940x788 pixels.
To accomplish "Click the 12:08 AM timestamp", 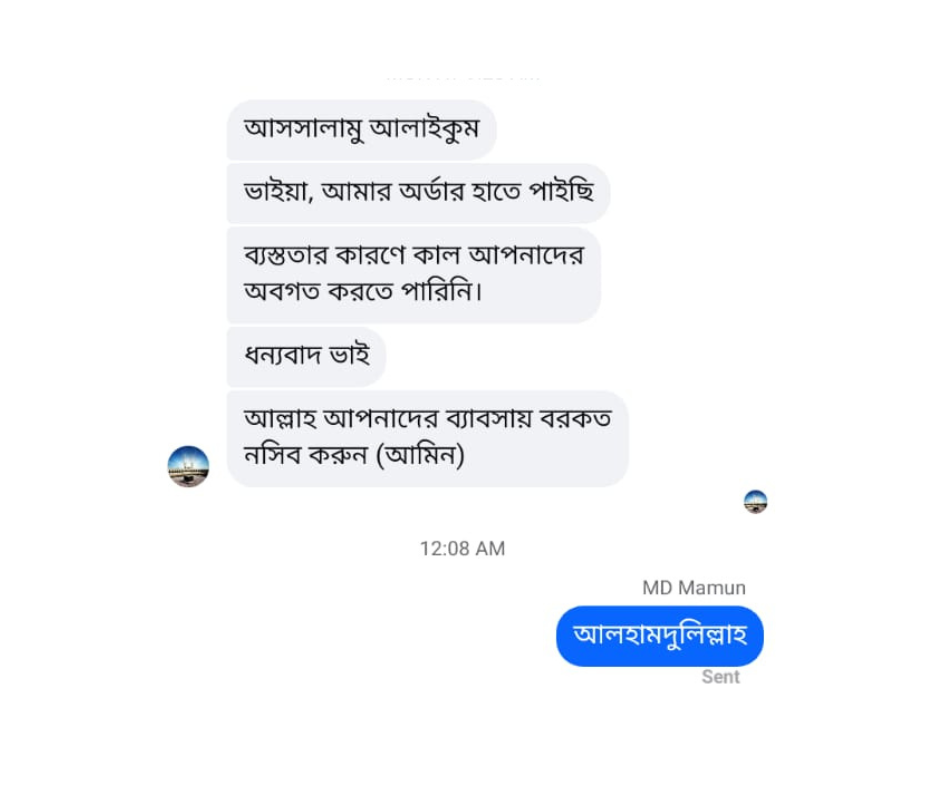I will pyautogui.click(x=462, y=548).
